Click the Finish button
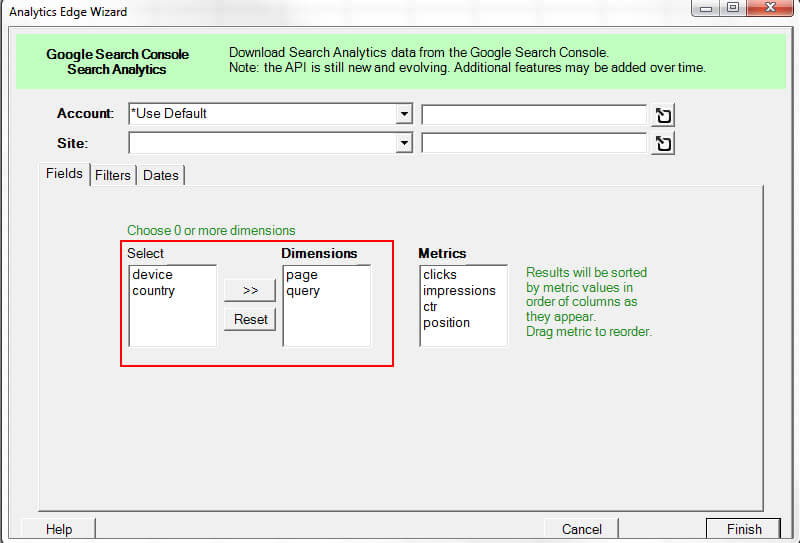 click(x=744, y=529)
